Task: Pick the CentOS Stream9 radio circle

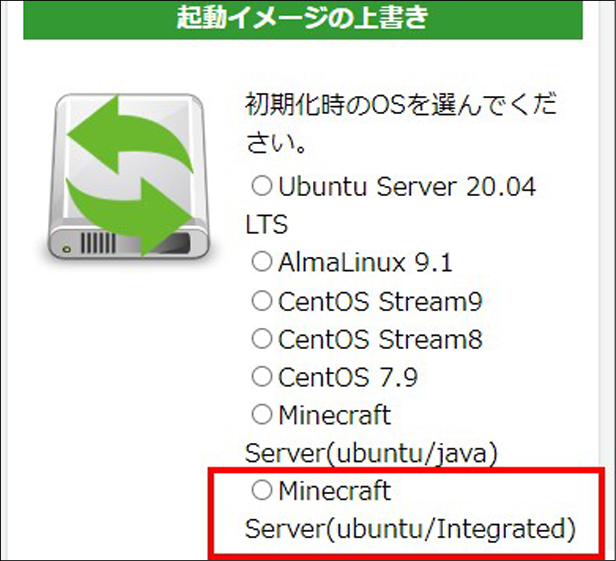Action: tap(261, 300)
